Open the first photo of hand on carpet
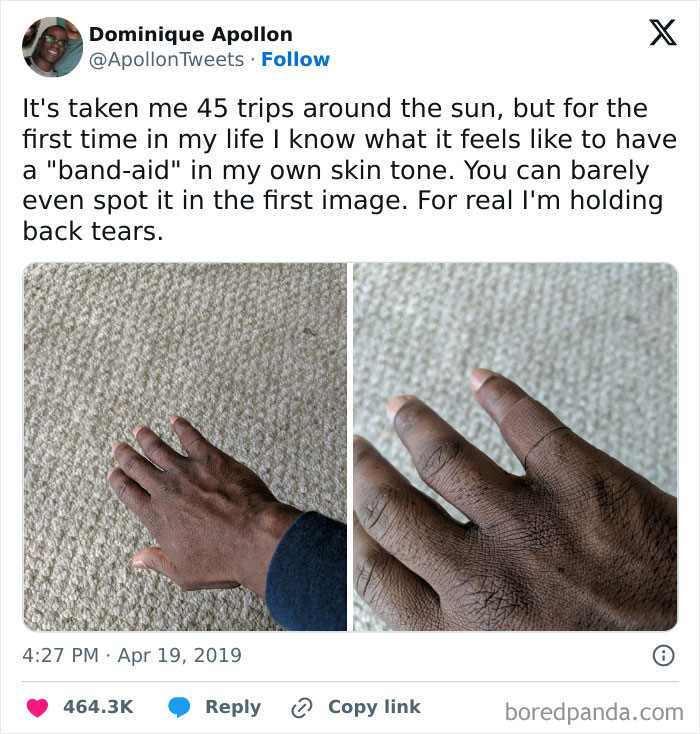The width and height of the screenshot is (700, 734). pos(185,447)
